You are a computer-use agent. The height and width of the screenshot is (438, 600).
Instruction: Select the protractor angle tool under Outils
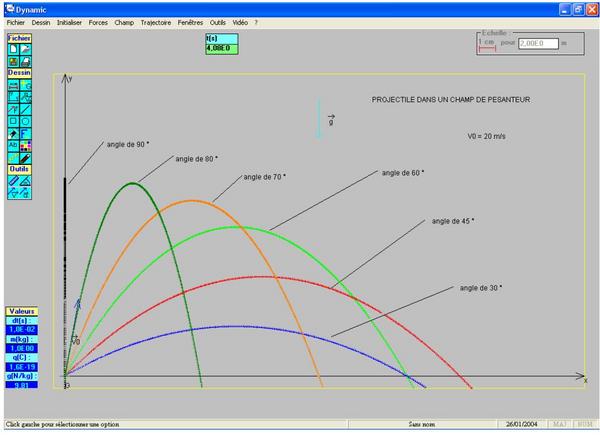(x=25, y=181)
